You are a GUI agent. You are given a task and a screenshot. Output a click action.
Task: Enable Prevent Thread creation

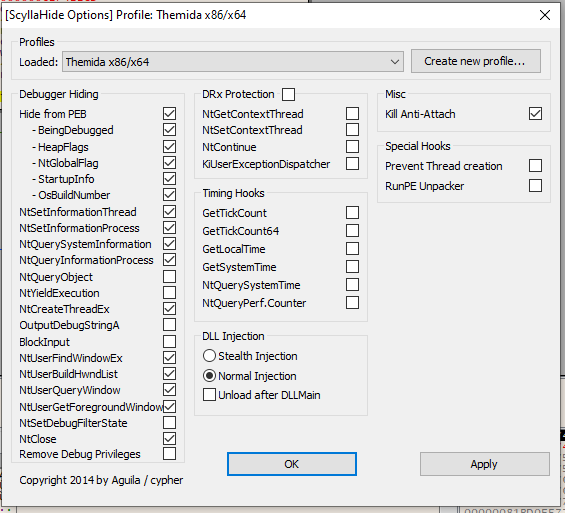click(535, 166)
